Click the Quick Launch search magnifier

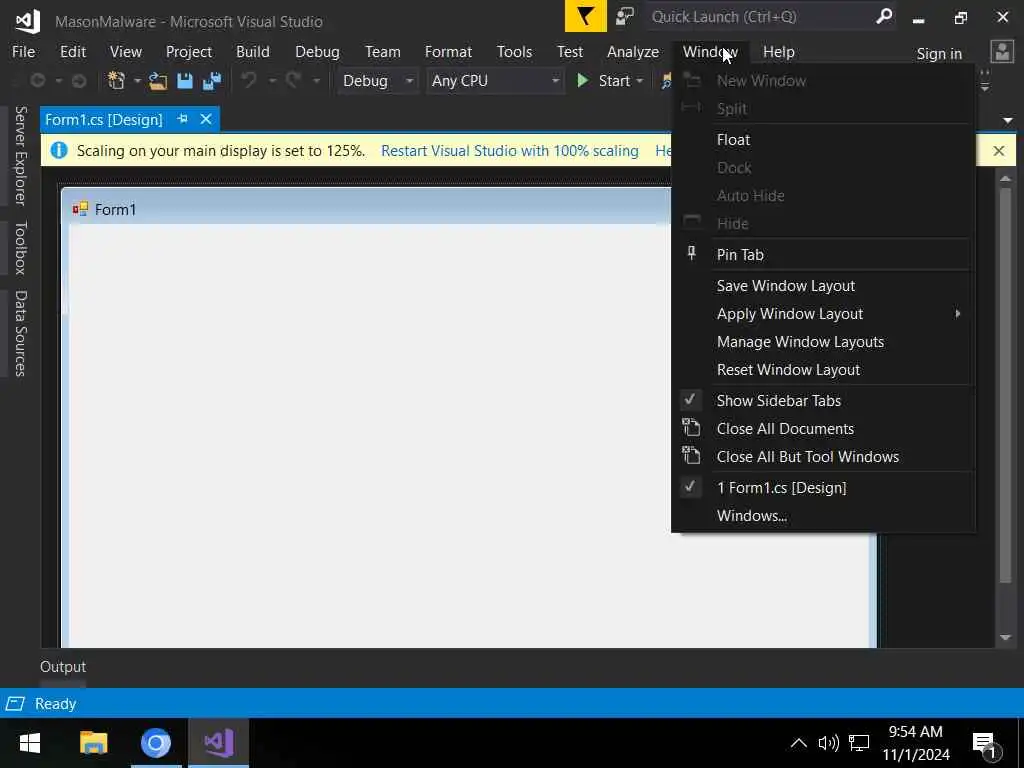884,16
